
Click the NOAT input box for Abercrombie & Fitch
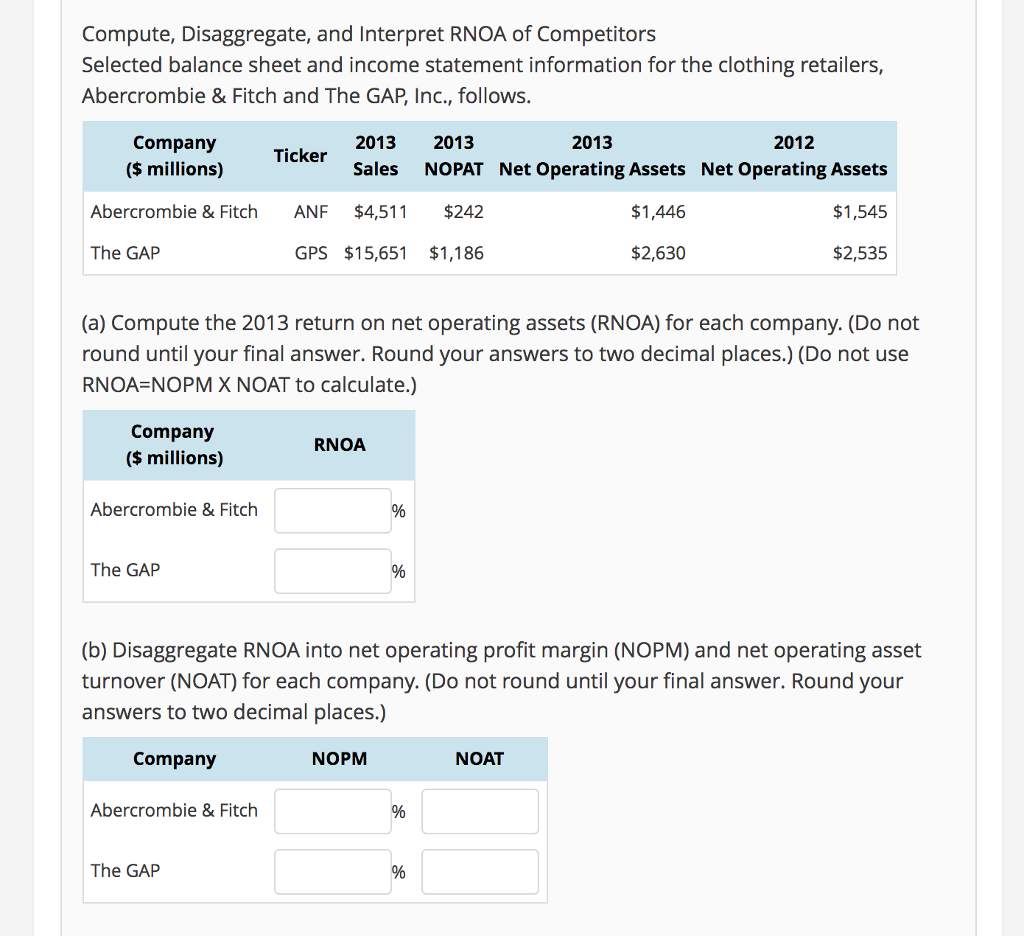coord(479,811)
